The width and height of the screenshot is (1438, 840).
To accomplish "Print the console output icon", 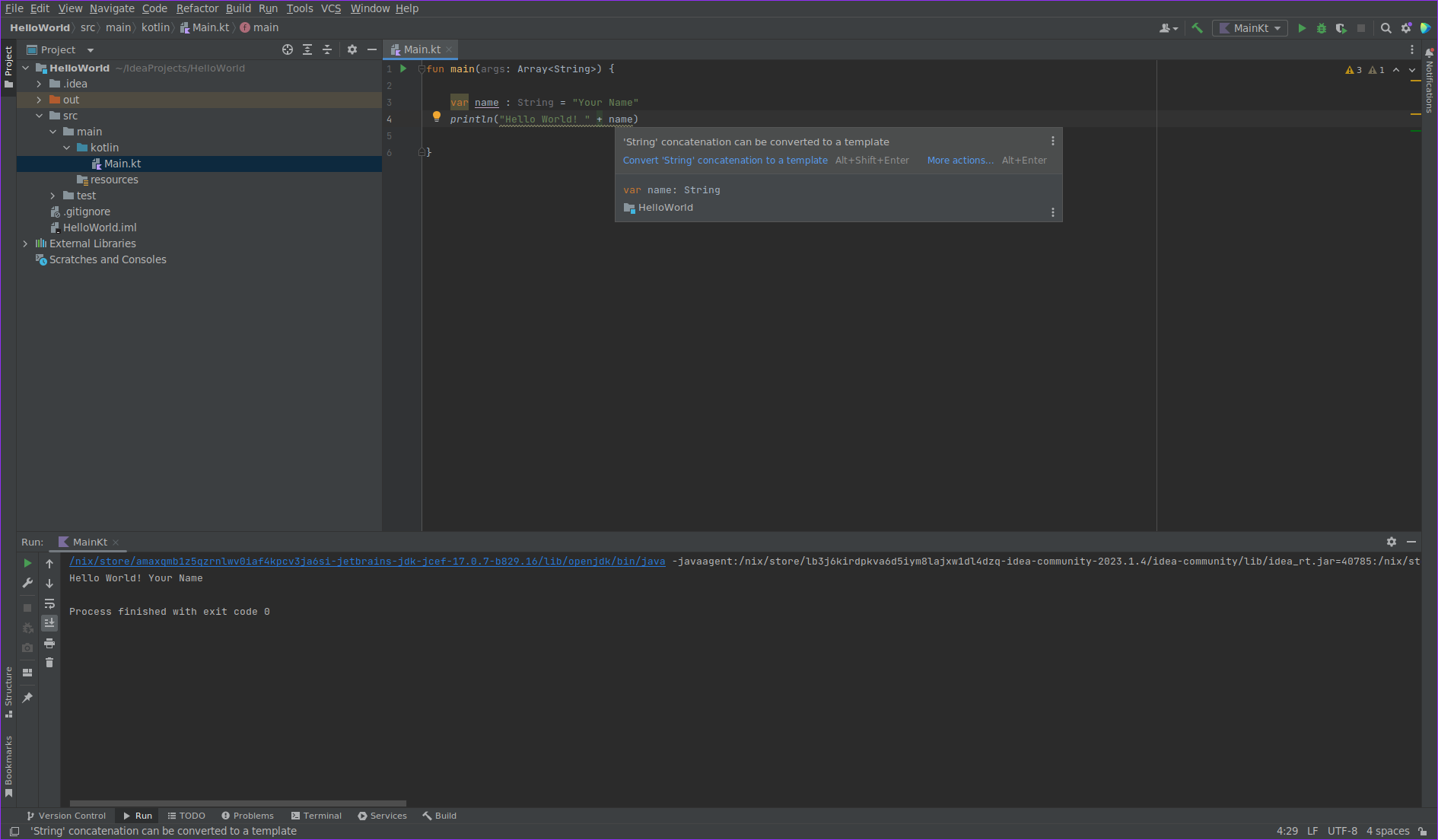I will 49,643.
